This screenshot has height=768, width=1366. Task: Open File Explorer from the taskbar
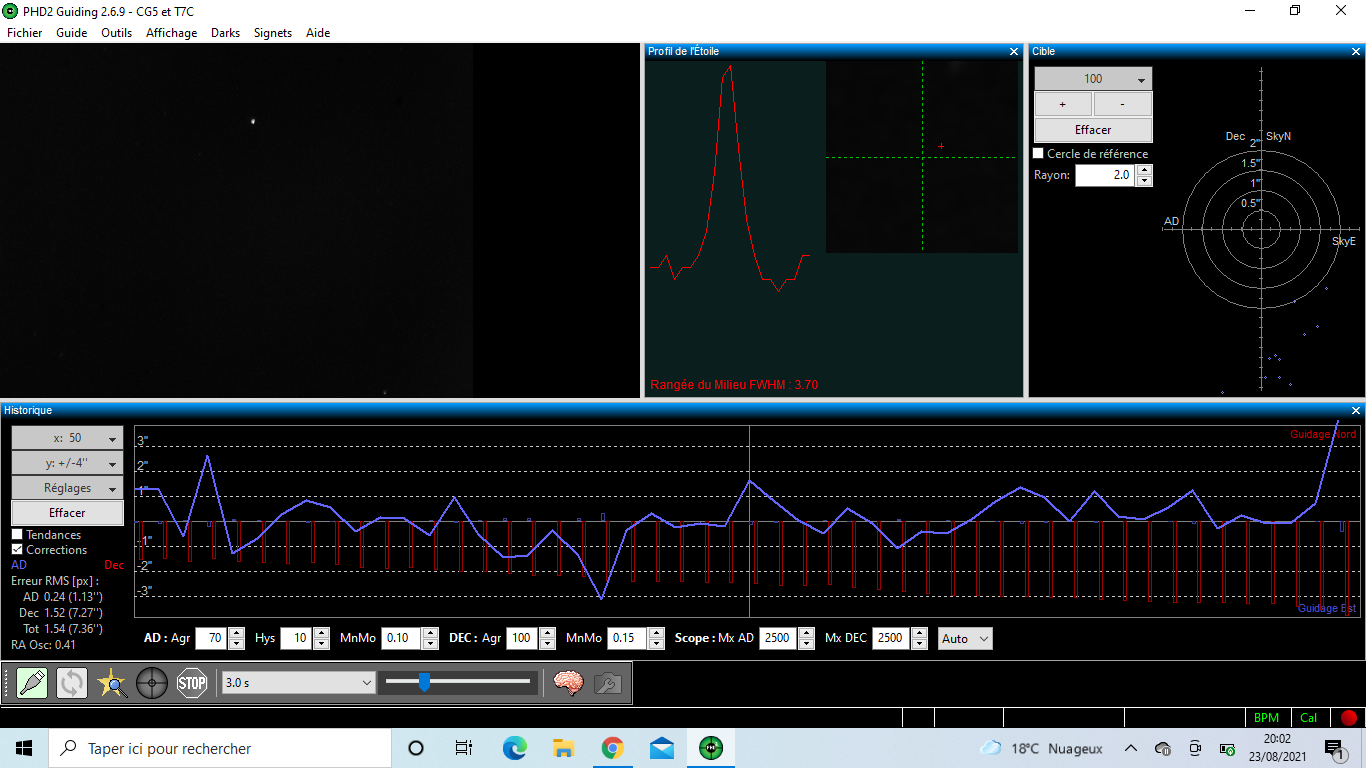pos(563,748)
